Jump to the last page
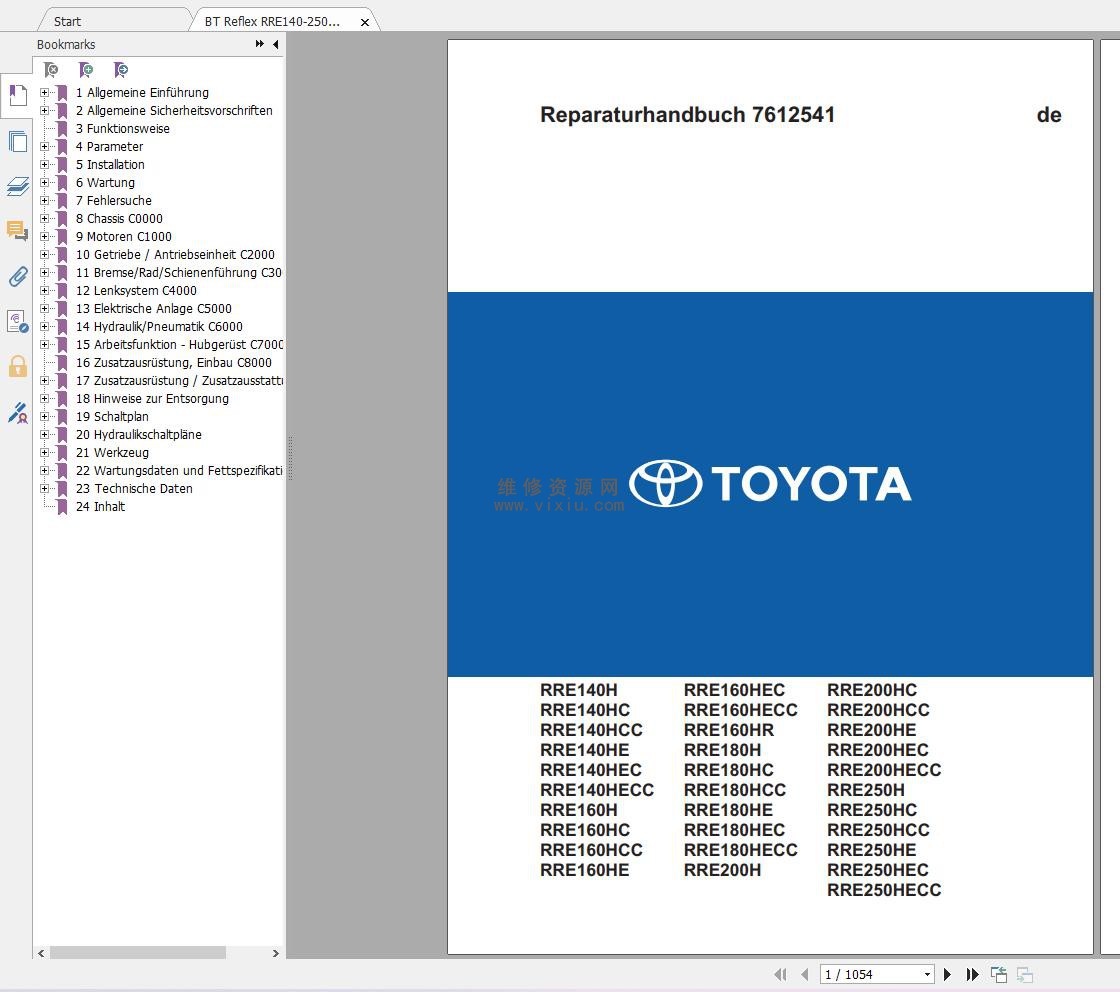Image resolution: width=1120 pixels, height=992 pixels. coord(972,974)
